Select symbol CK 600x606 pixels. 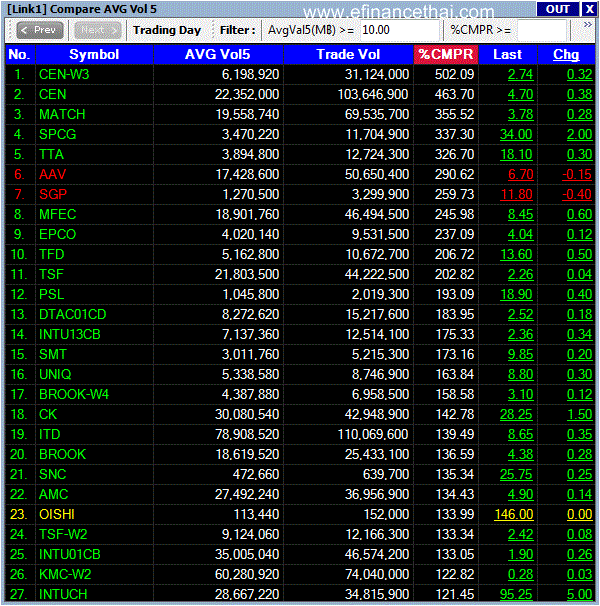[48, 415]
